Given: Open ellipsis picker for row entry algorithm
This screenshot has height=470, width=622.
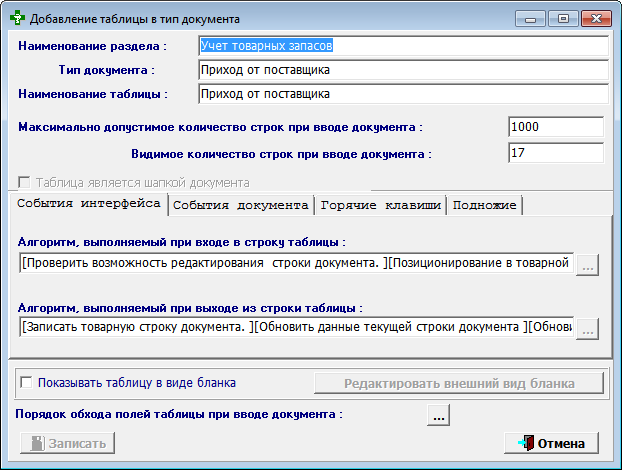Looking at the screenshot, I should [587, 264].
